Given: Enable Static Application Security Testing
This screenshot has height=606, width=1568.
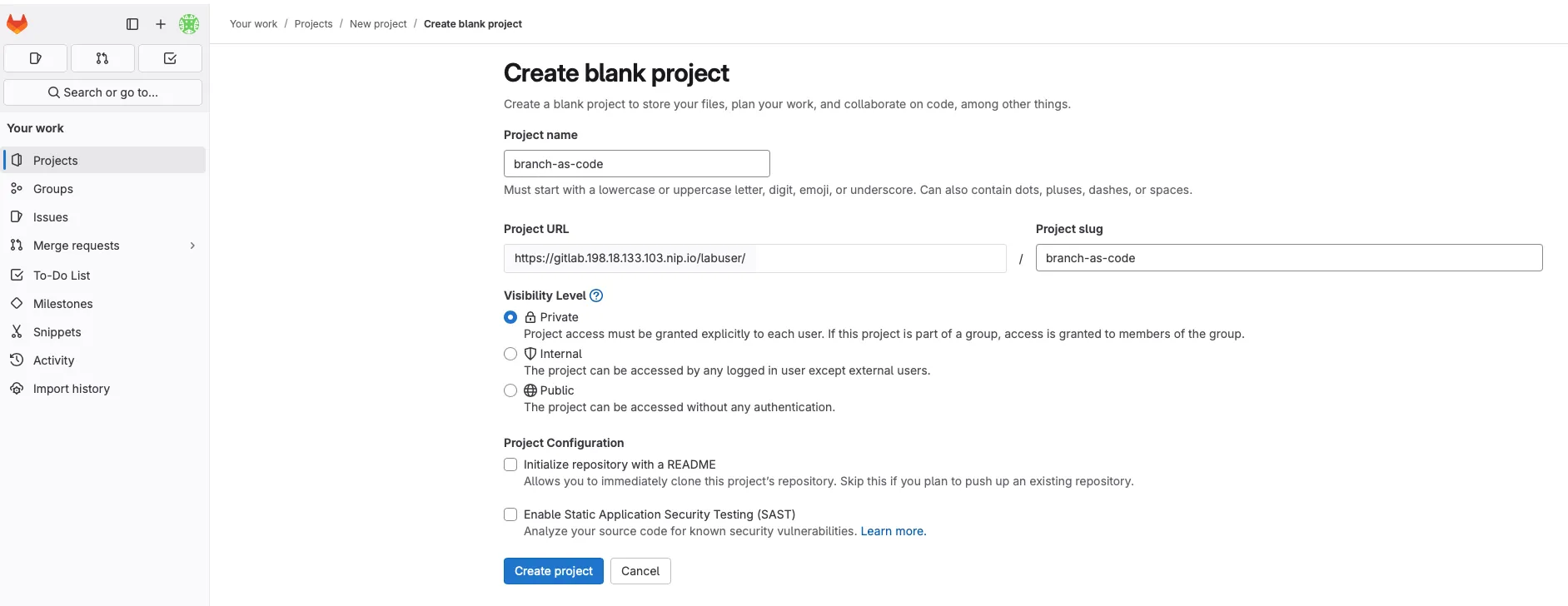Looking at the screenshot, I should click(x=510, y=514).
